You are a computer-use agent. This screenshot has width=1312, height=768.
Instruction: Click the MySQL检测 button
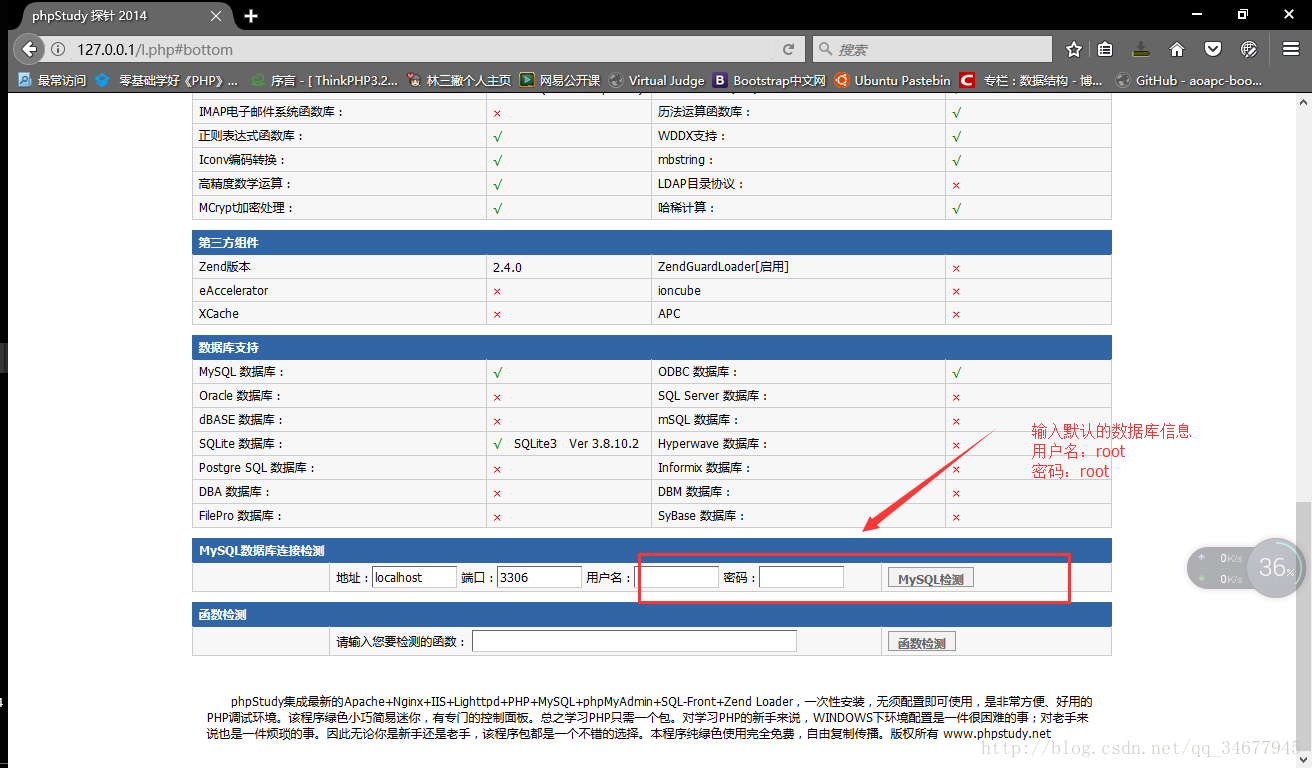[930, 578]
